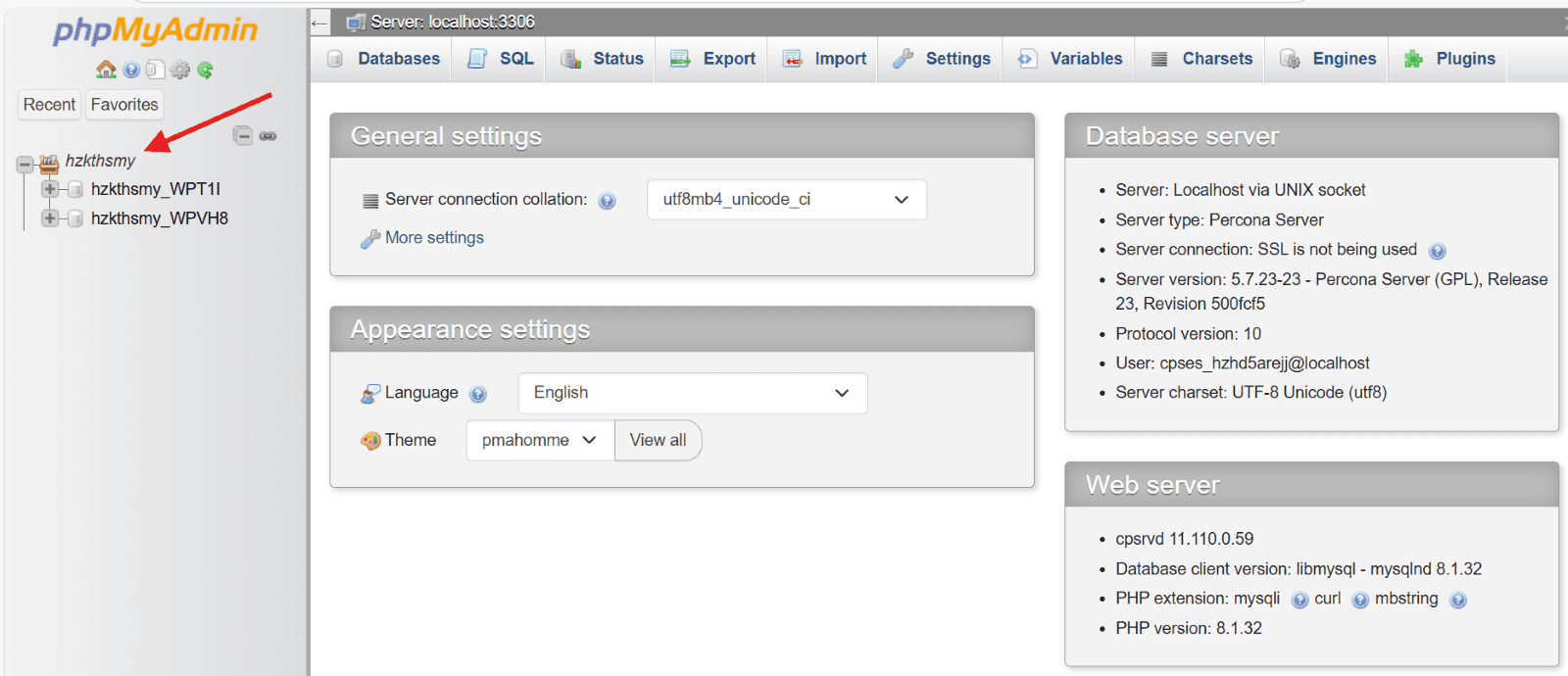The width and height of the screenshot is (1568, 676).
Task: Expand the hzkthsmy_WPVH8 database node
Action: coord(49,218)
